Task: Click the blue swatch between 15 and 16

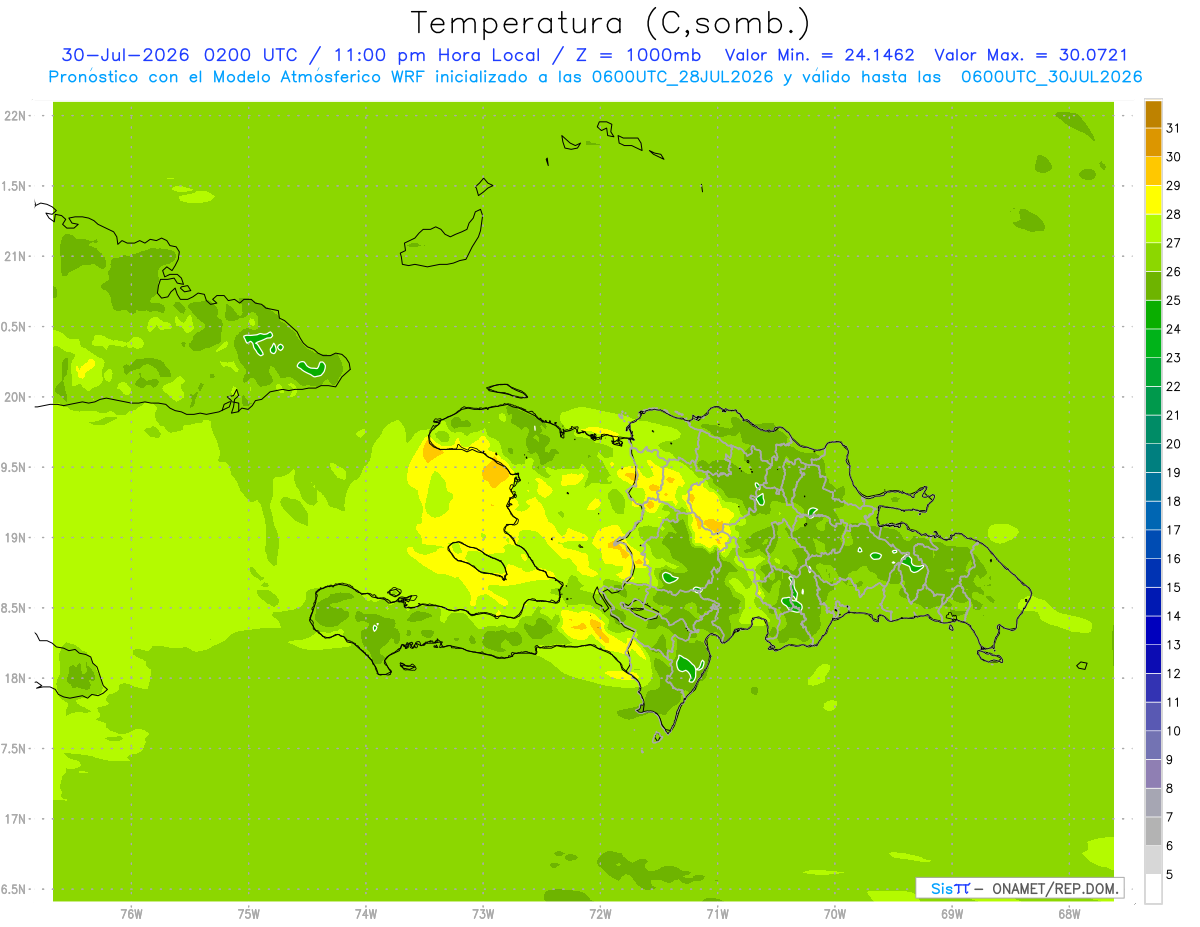Action: pos(1153,573)
